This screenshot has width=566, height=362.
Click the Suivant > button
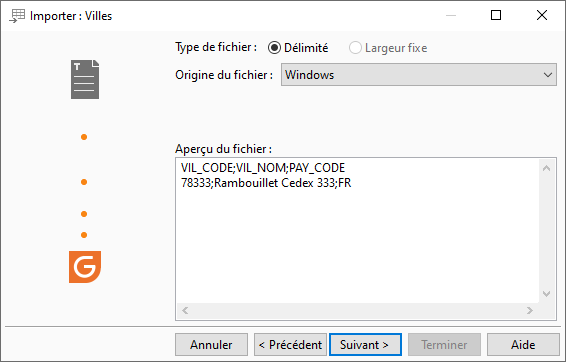click(x=365, y=345)
